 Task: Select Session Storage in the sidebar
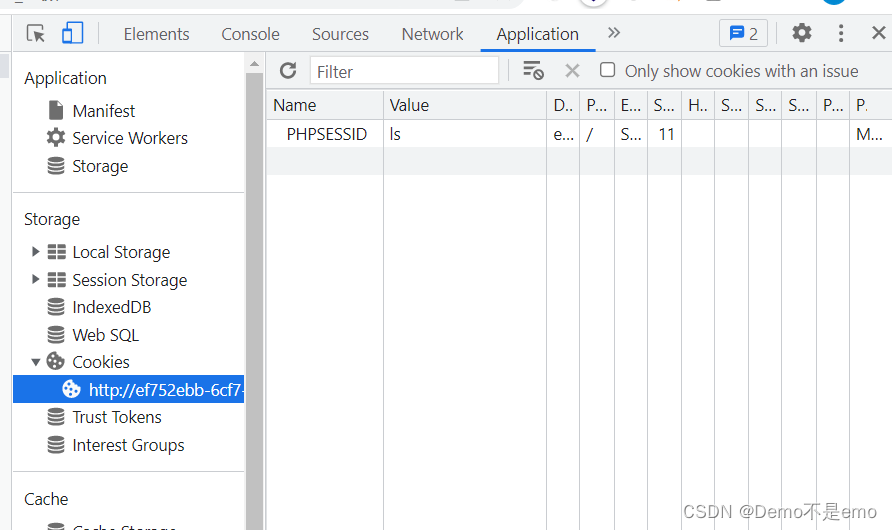pyautogui.click(x=130, y=280)
